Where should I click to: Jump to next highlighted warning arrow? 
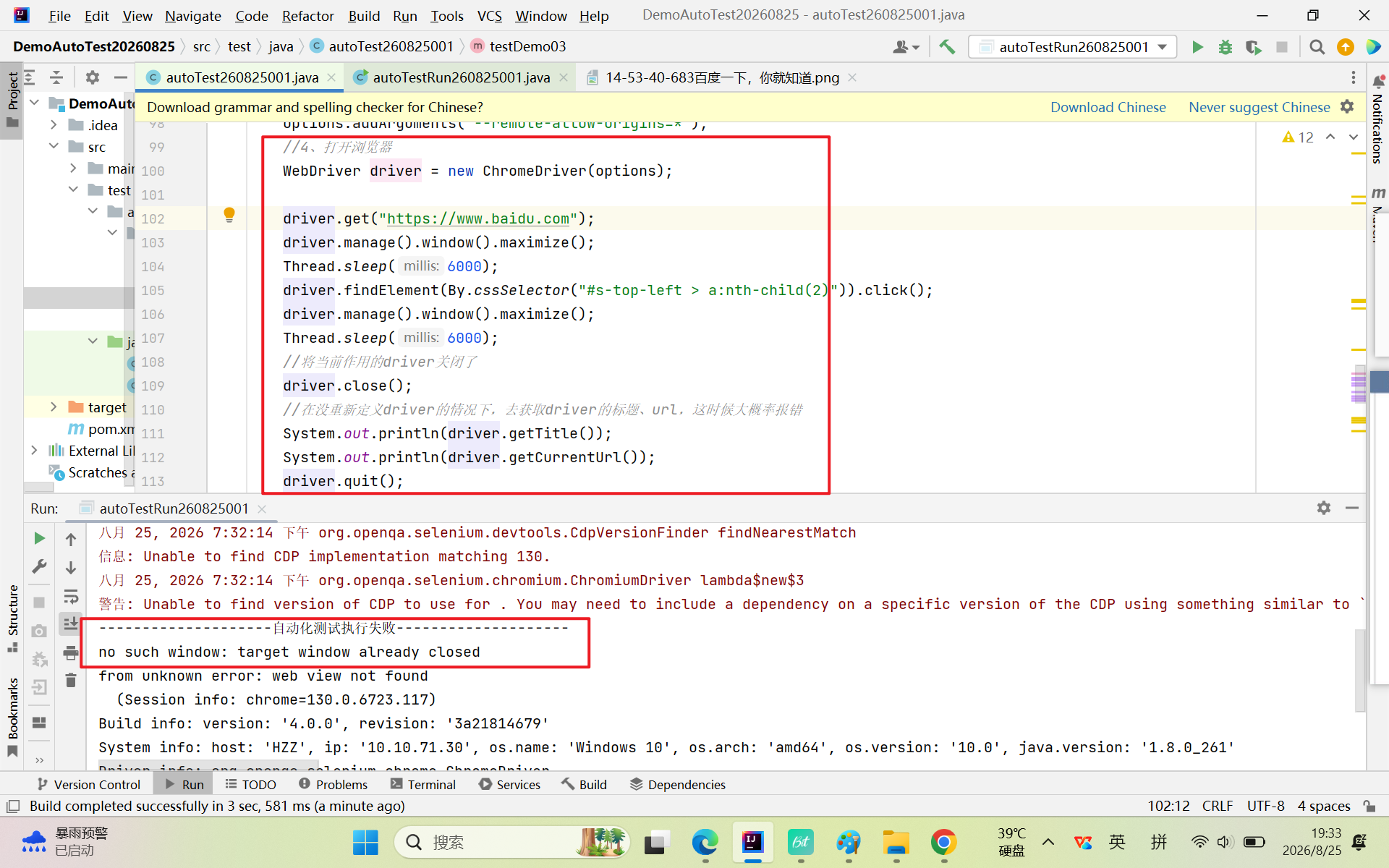(x=1354, y=137)
